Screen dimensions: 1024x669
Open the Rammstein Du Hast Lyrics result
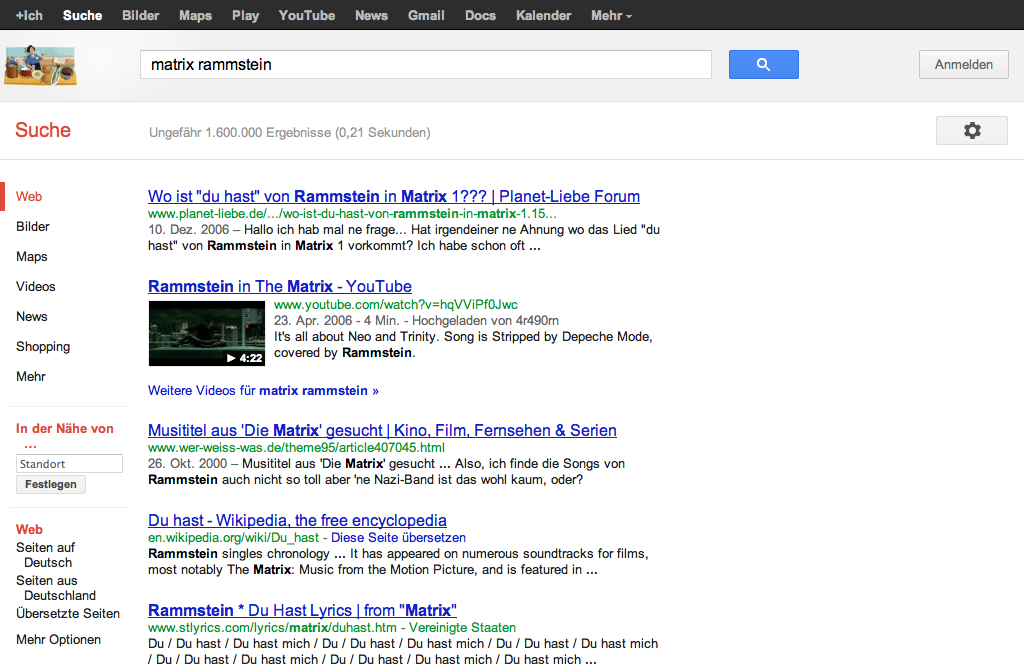[302, 610]
